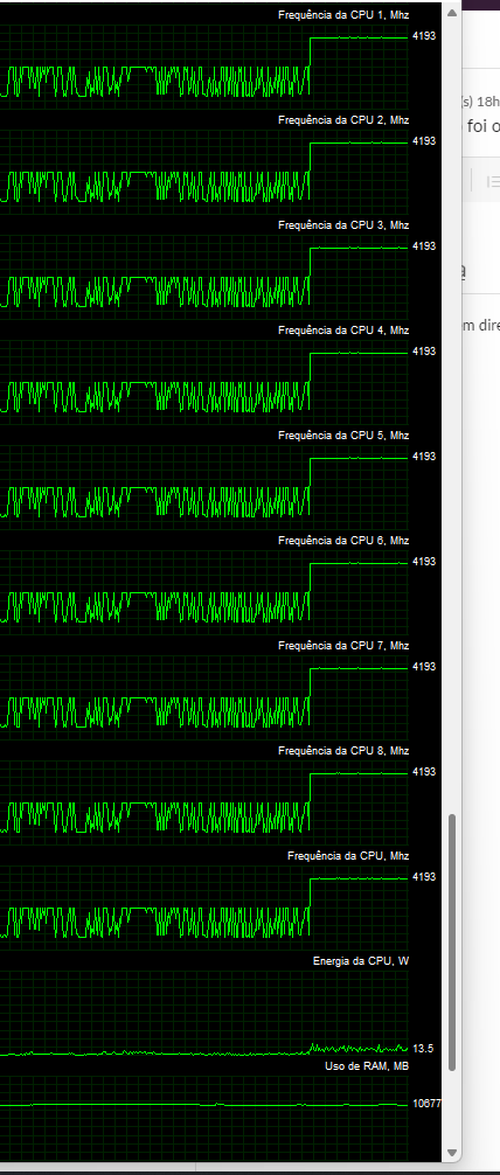Screen dimensions: 500x1175
Task: Click the RAM usage value 10677
Action: [427, 1104]
